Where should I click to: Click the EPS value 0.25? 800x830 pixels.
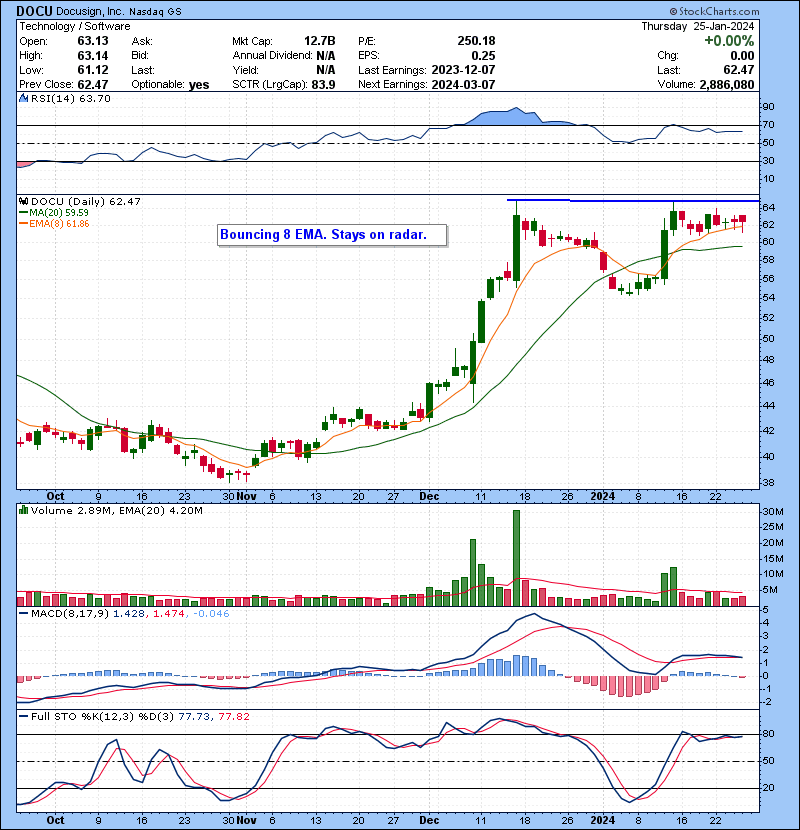(483, 56)
